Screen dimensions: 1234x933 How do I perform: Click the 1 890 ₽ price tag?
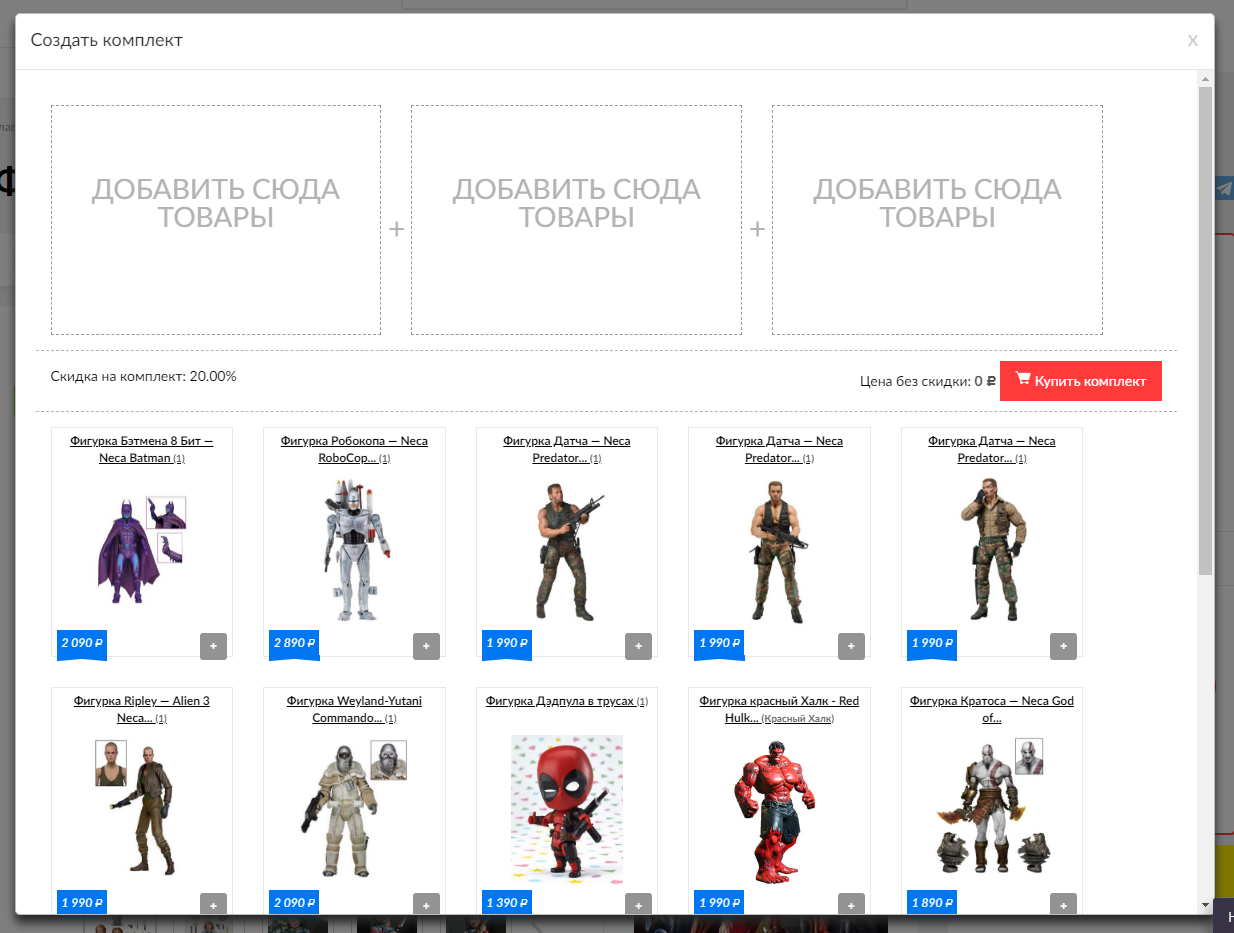tap(932, 903)
